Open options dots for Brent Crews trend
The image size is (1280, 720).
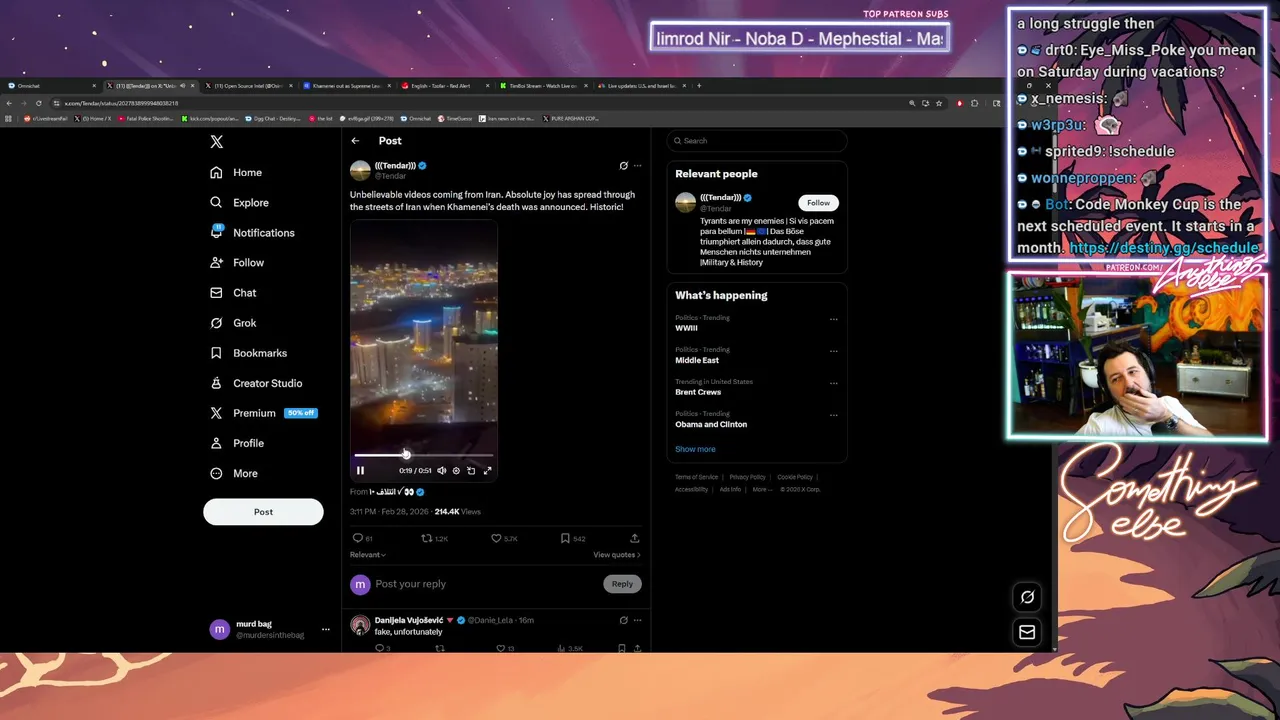[x=834, y=383]
